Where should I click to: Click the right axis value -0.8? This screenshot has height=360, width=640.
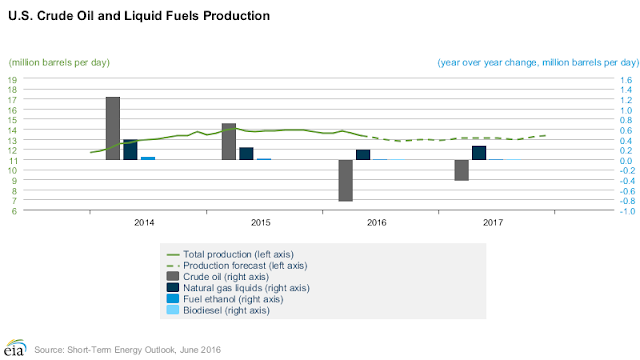(x=627, y=201)
